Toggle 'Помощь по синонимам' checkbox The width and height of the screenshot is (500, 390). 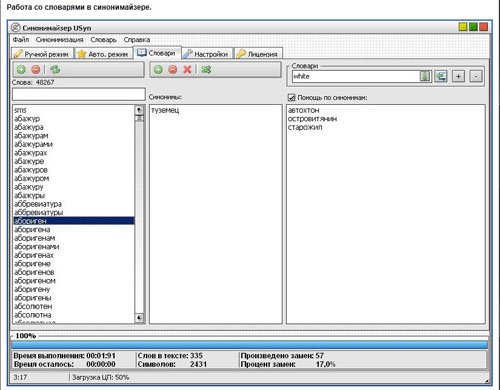pyautogui.click(x=291, y=98)
